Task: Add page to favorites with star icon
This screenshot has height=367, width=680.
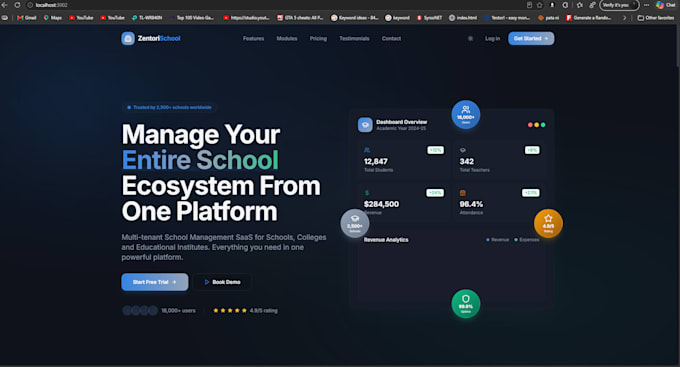Action: pyautogui.click(x=540, y=5)
